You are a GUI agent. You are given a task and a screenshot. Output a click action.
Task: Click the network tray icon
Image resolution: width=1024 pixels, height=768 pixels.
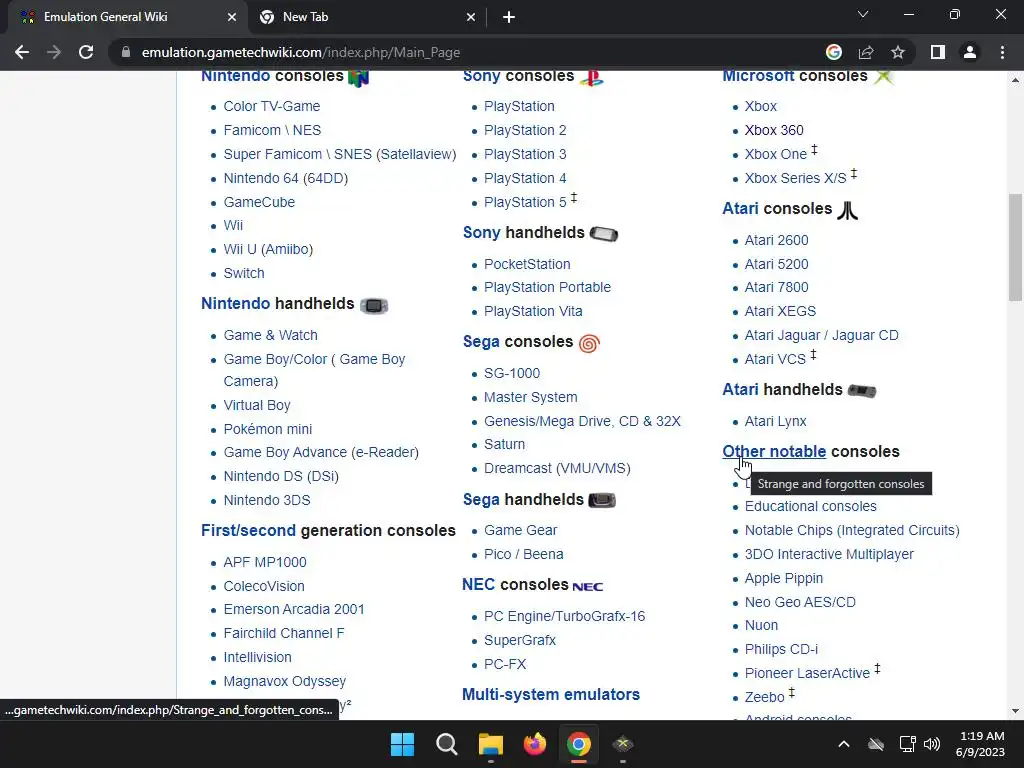[907, 744]
